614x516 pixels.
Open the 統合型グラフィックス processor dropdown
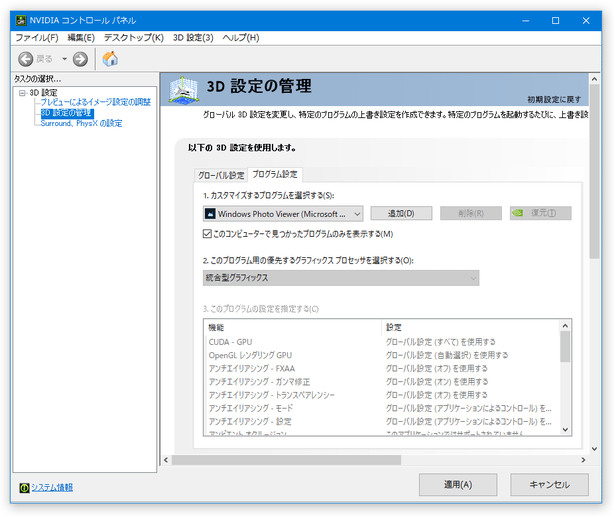(x=341, y=278)
